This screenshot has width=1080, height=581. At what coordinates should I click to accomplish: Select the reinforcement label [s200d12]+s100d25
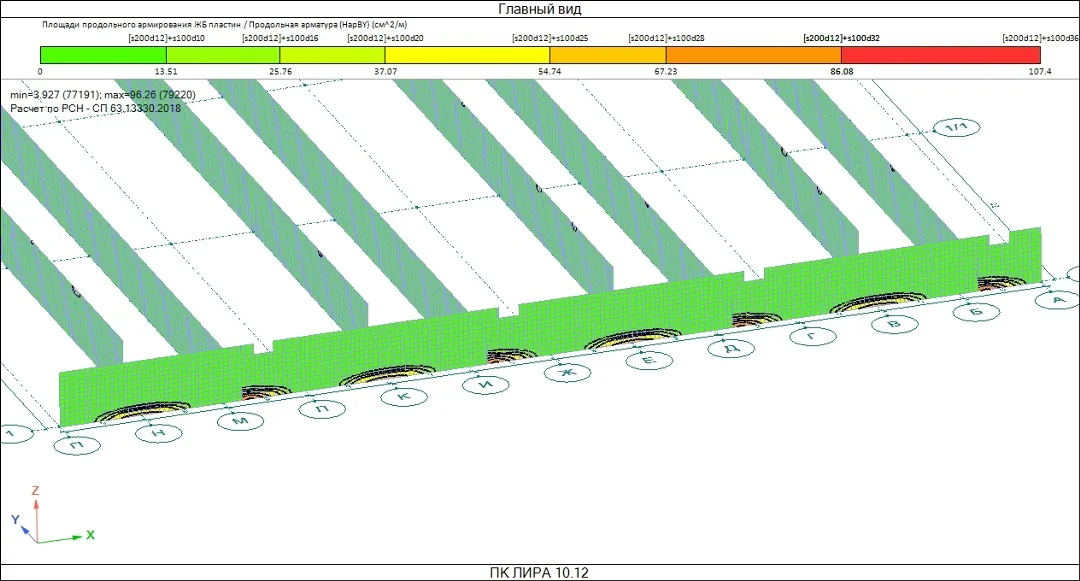550,39
